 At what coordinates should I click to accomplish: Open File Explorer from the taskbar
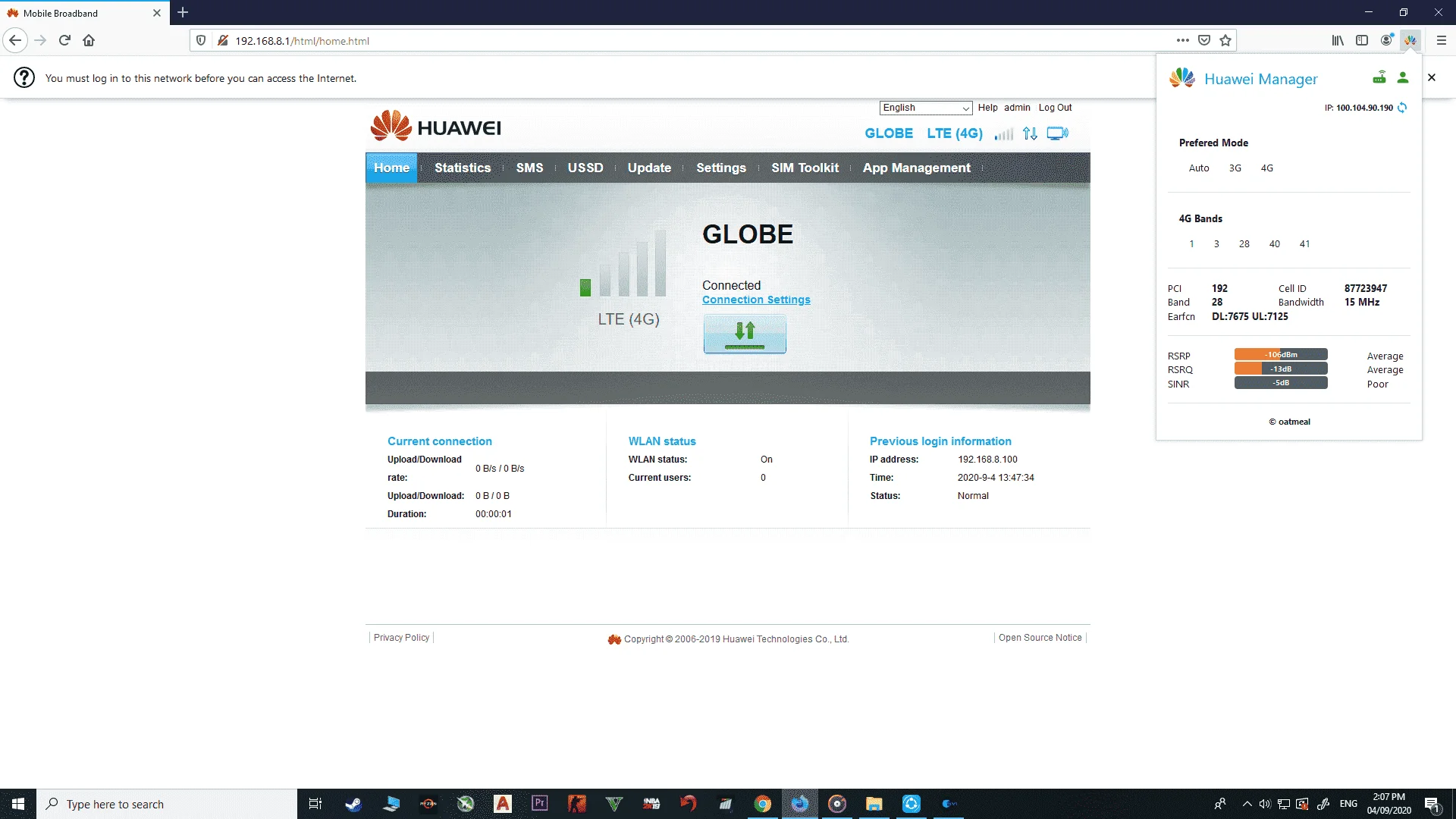pos(874,804)
